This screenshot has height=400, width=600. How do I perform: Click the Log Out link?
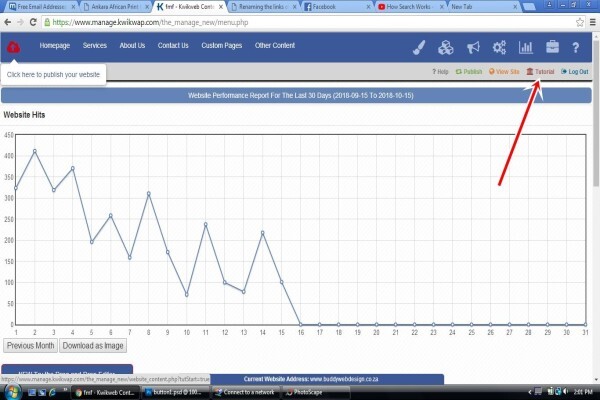click(574, 72)
